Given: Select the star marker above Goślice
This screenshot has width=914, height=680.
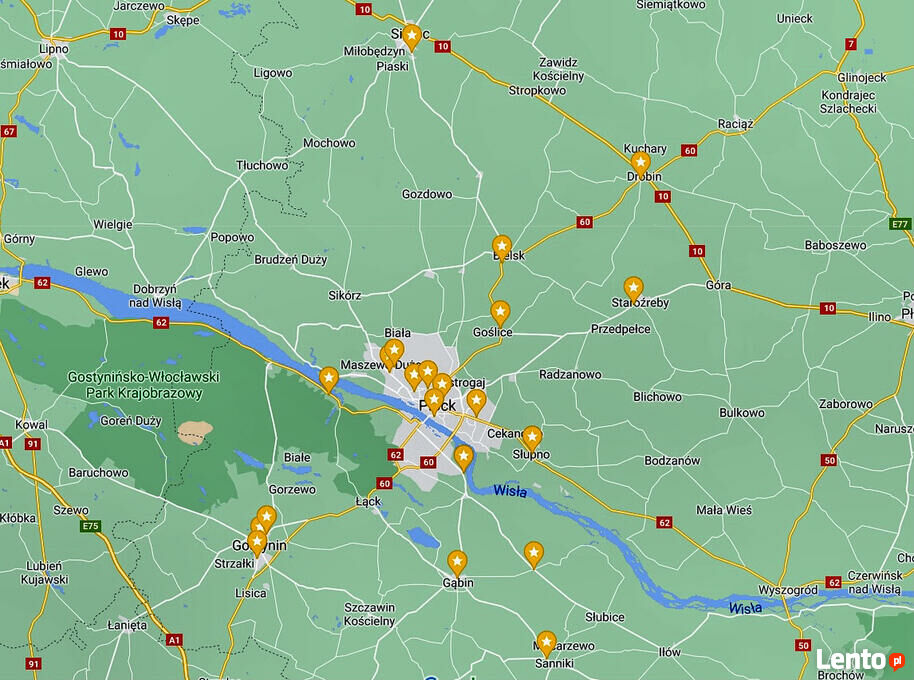Looking at the screenshot, I should (500, 312).
